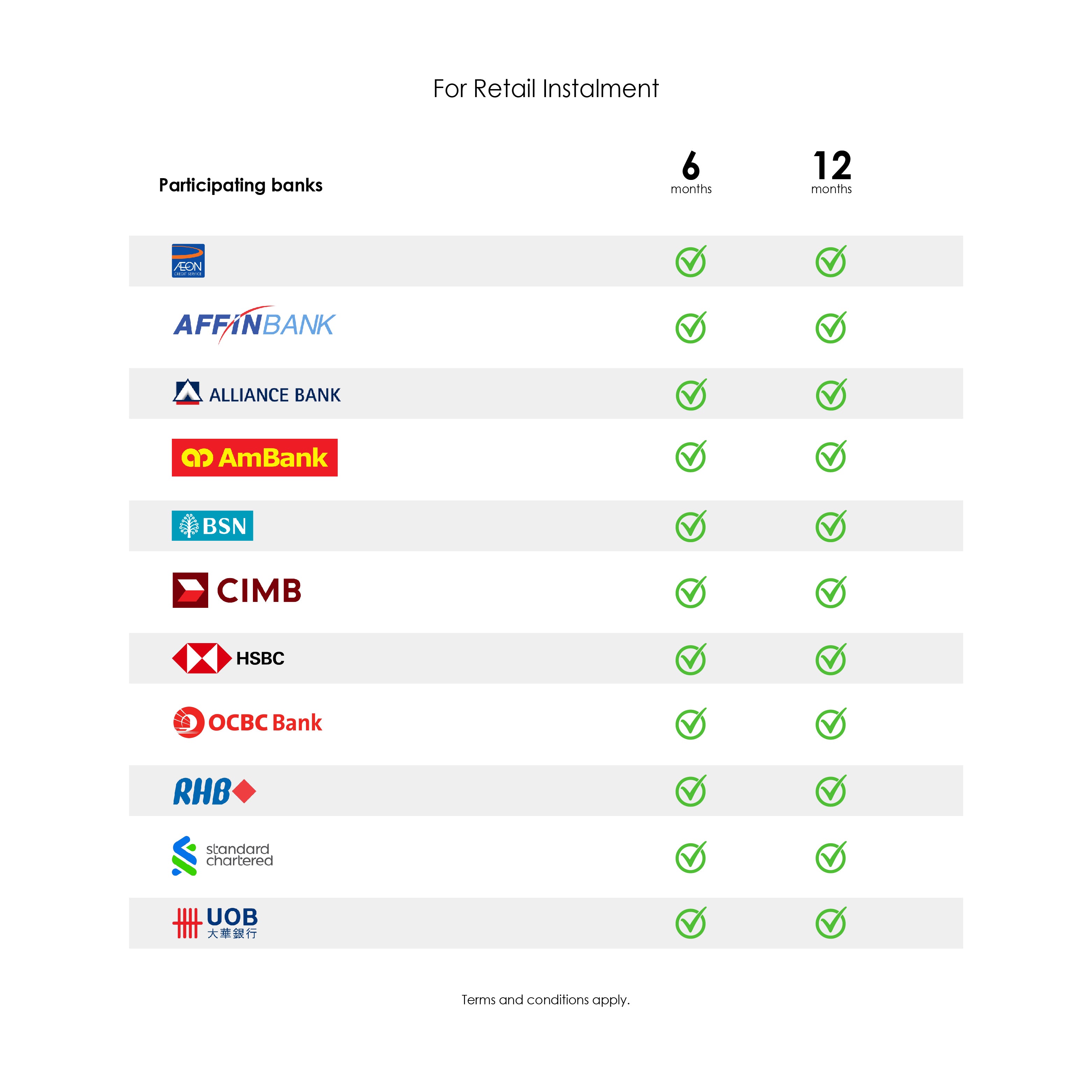
Task: Click the 12 months checkmark for CIMB
Action: pos(830,592)
